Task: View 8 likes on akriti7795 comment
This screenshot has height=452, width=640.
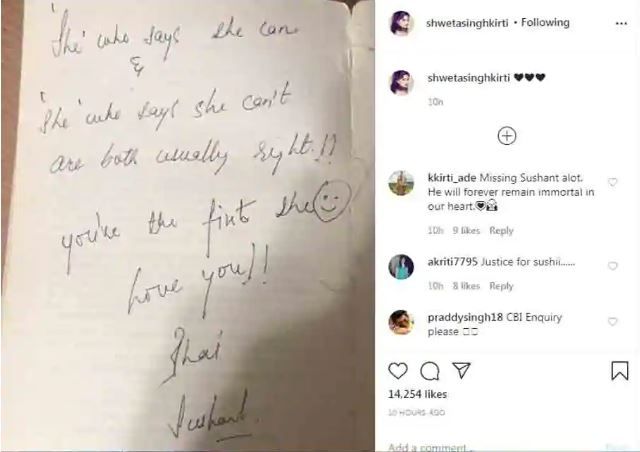Action: (x=466, y=286)
